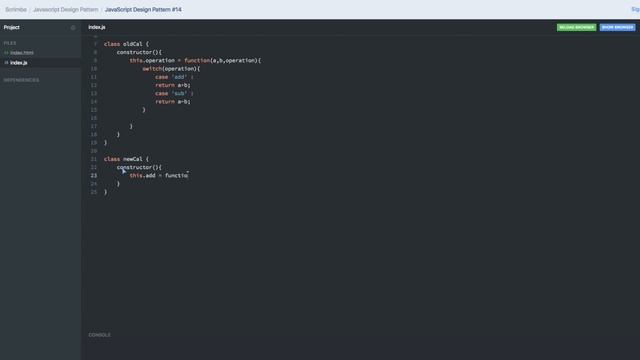The image size is (640, 360).
Task: Click the 'this.add = functio' code line
Action: tap(159, 176)
